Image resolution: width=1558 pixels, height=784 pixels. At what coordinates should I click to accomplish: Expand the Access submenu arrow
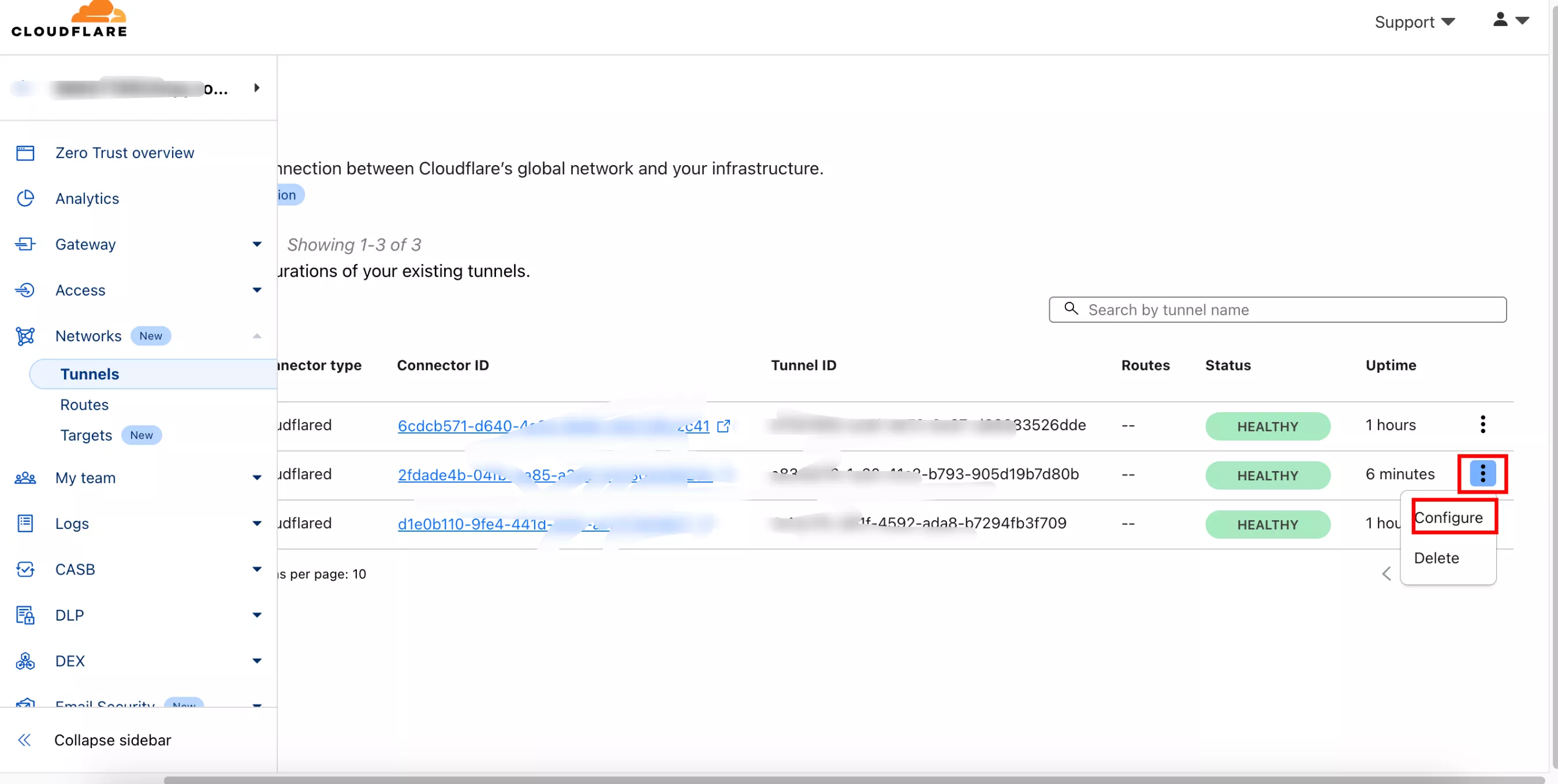pyautogui.click(x=257, y=290)
